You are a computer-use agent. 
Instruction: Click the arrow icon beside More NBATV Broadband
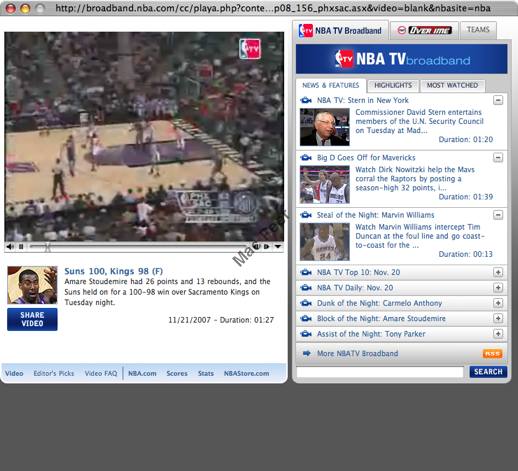coord(306,353)
